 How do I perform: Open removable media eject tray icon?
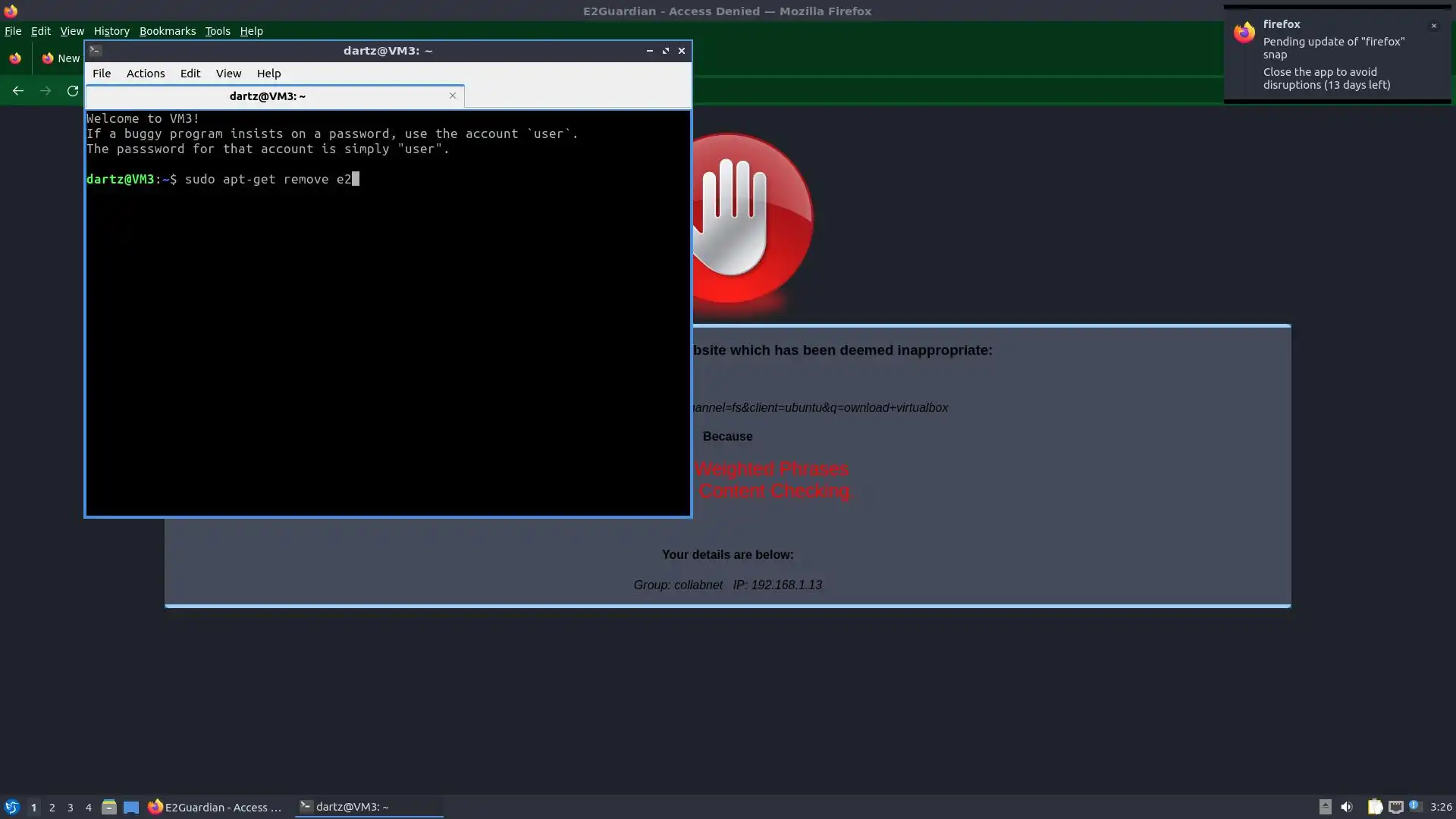coord(1325,807)
